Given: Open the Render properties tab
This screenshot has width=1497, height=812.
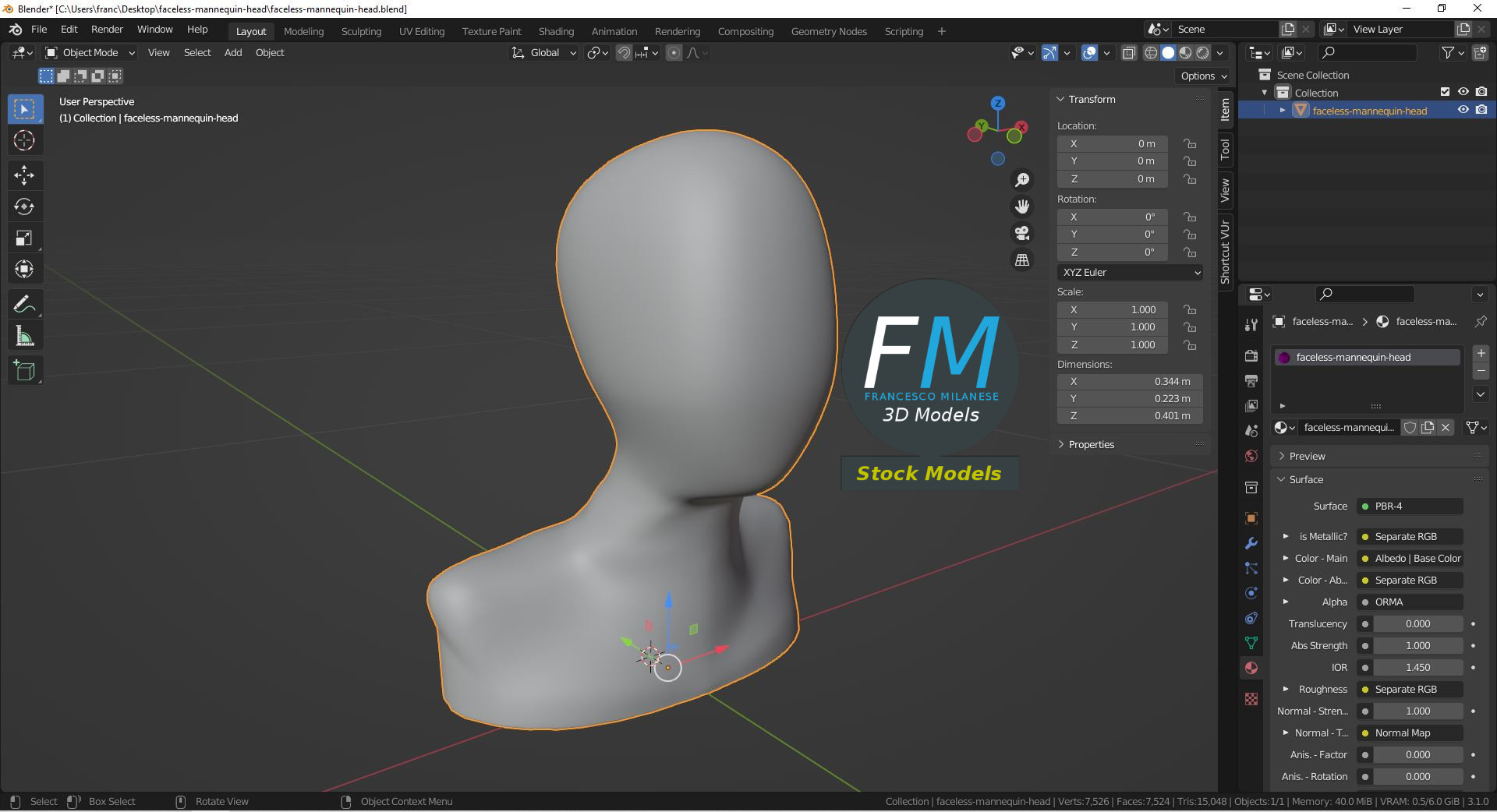Looking at the screenshot, I should click(x=1251, y=356).
